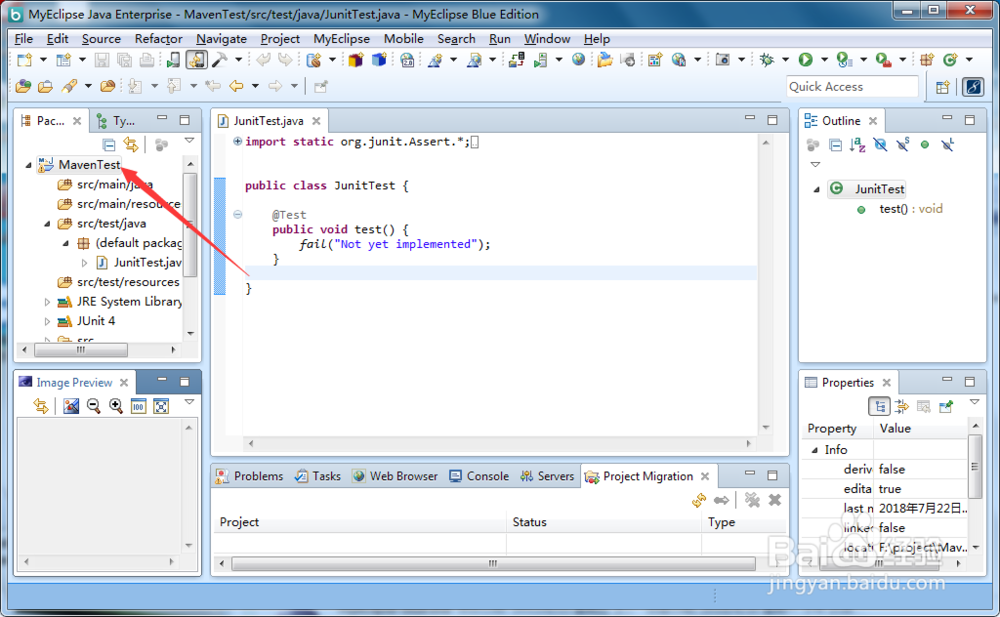Open the MyEclipse menu
This screenshot has height=617, width=1000.
tap(341, 39)
